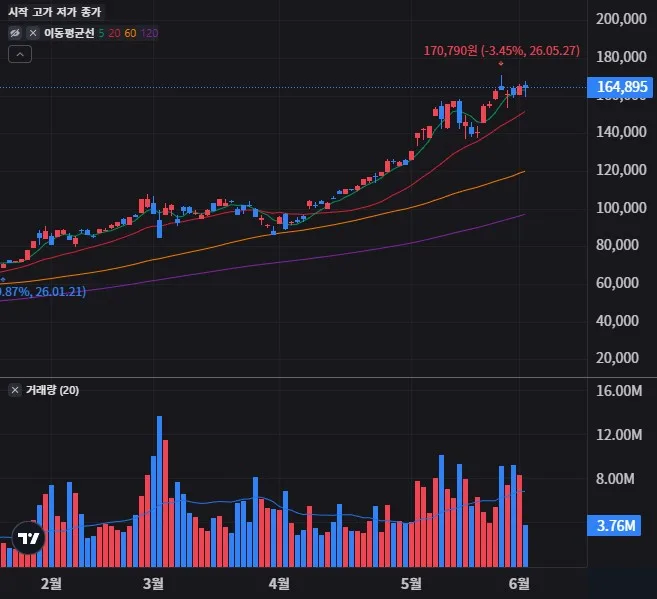Select the 3월 label on time axis
The height and width of the screenshot is (599, 657).
(153, 583)
